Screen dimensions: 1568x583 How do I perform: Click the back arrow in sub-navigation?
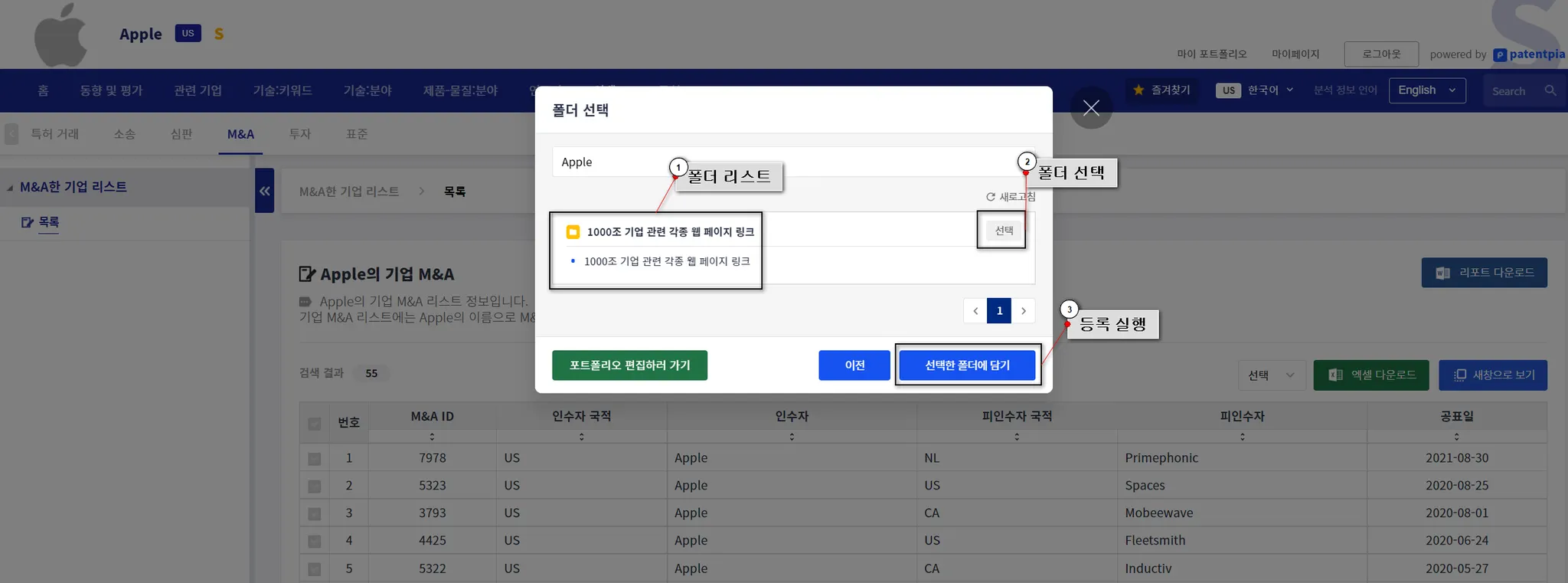click(x=11, y=134)
